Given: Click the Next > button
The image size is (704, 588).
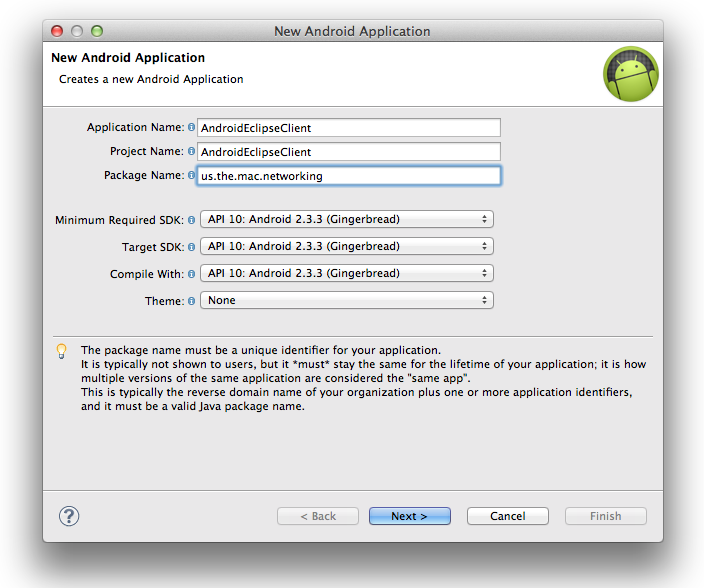Looking at the screenshot, I should point(409,516).
